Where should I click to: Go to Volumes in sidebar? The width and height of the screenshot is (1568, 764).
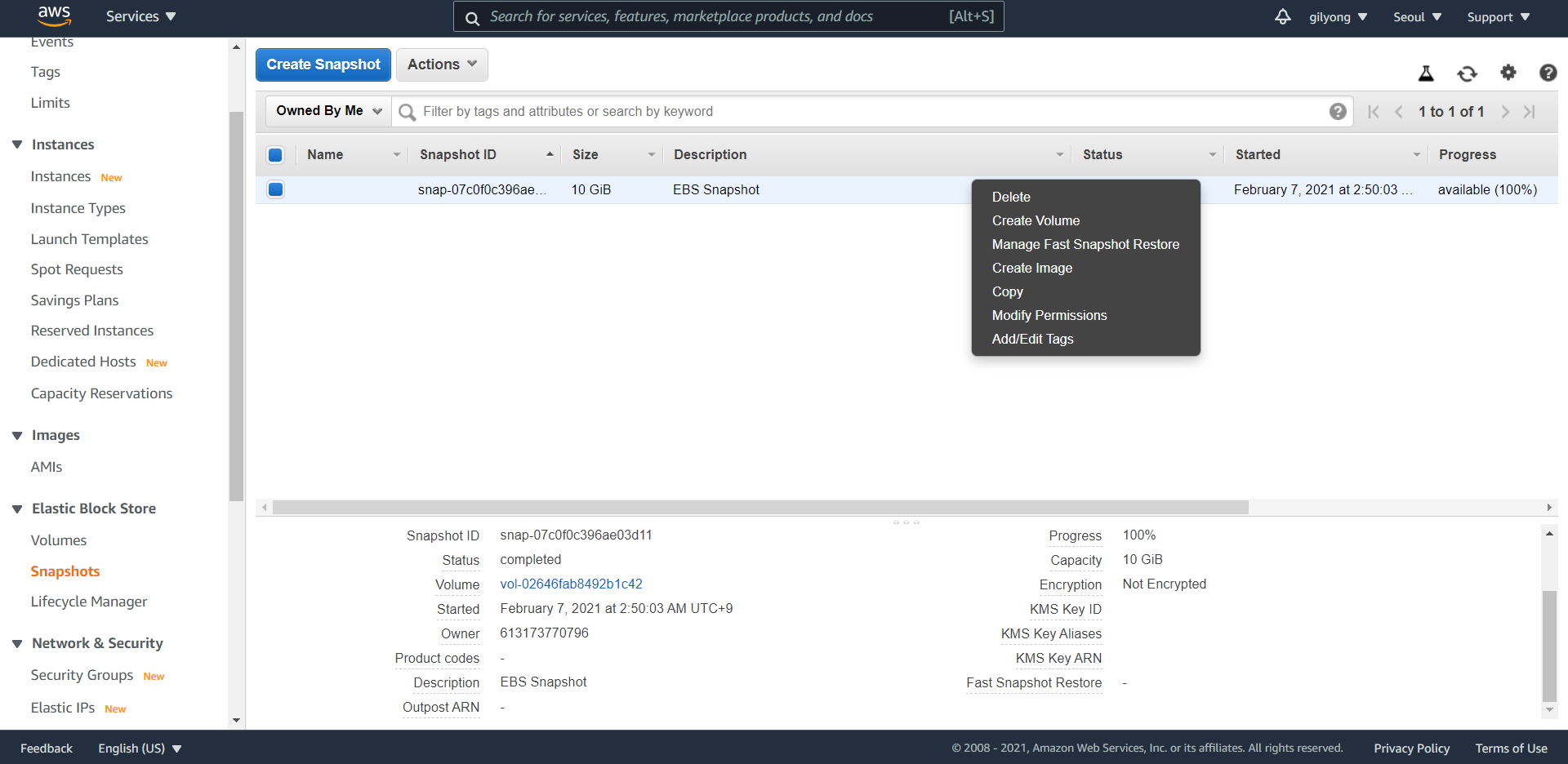click(x=59, y=540)
